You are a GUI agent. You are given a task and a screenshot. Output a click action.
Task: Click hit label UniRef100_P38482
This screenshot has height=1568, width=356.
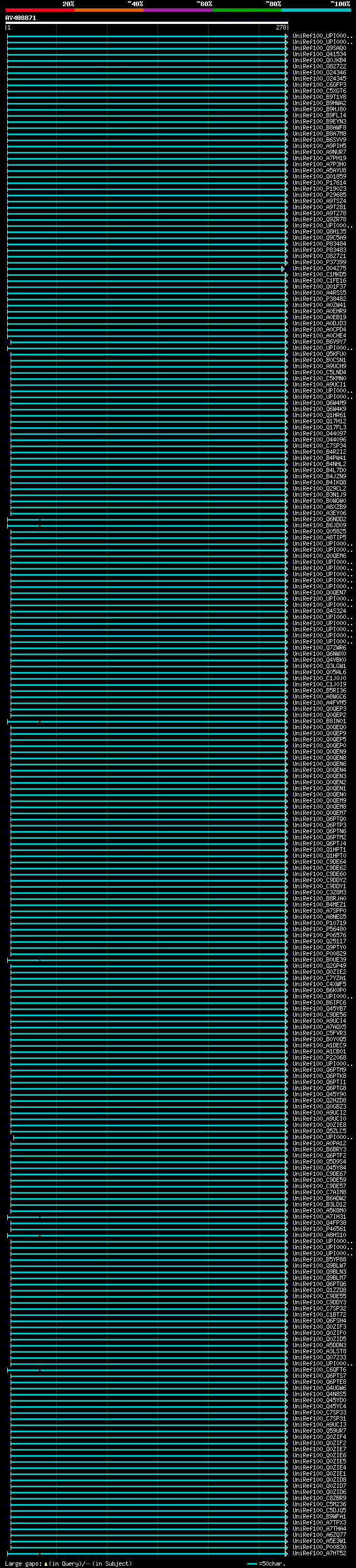tap(319, 299)
